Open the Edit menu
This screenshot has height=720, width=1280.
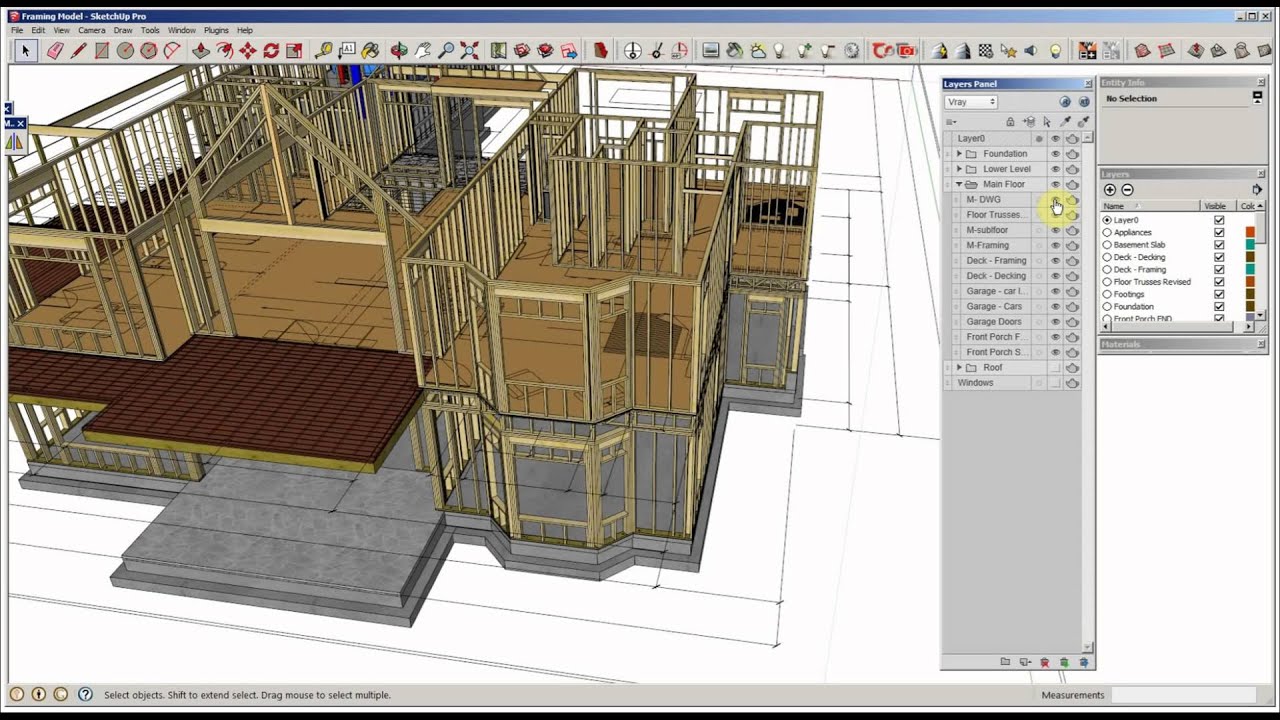pos(38,30)
